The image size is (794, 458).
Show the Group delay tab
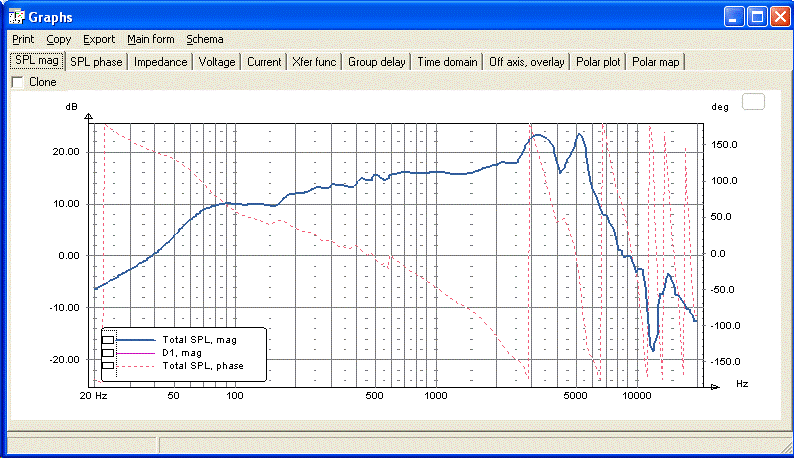coord(377,62)
